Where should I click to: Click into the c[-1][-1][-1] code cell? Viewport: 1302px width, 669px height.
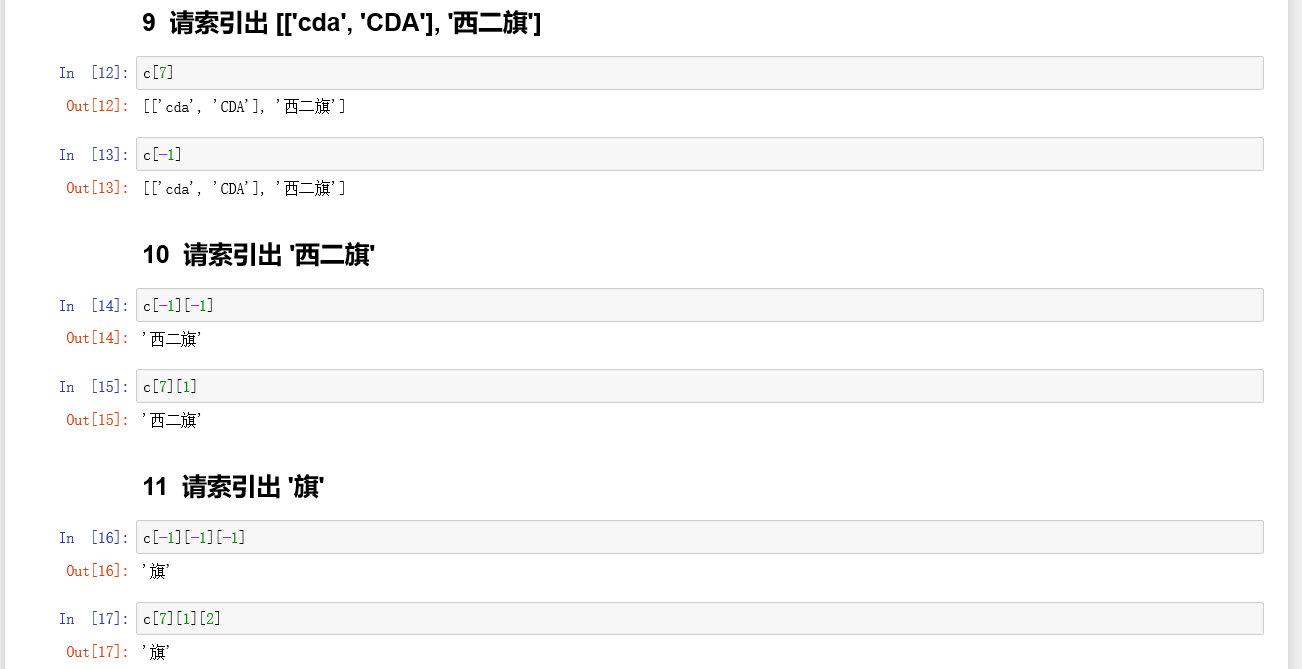(x=699, y=537)
